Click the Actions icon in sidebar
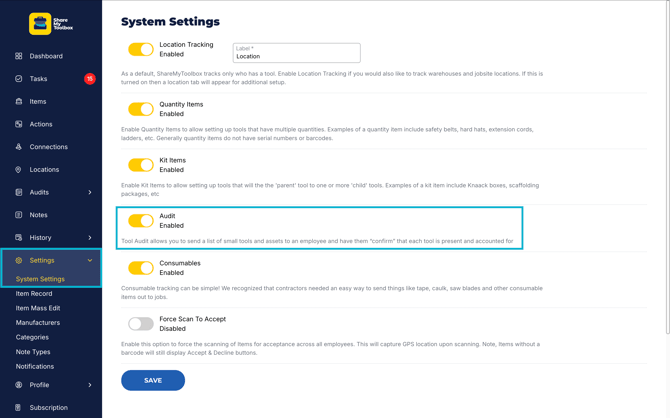Image resolution: width=670 pixels, height=418 pixels. pos(18,124)
